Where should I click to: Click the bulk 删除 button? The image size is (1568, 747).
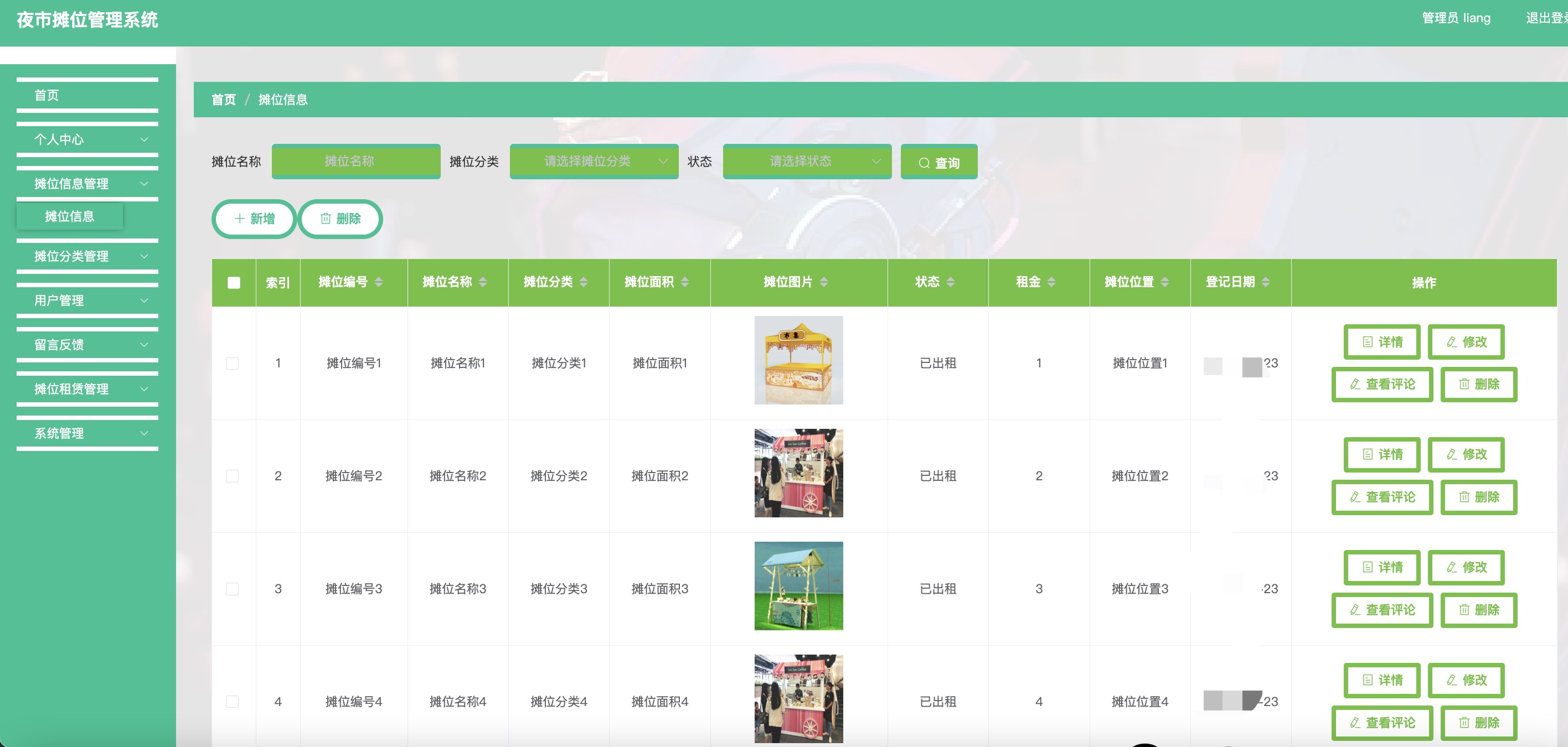pyautogui.click(x=341, y=219)
